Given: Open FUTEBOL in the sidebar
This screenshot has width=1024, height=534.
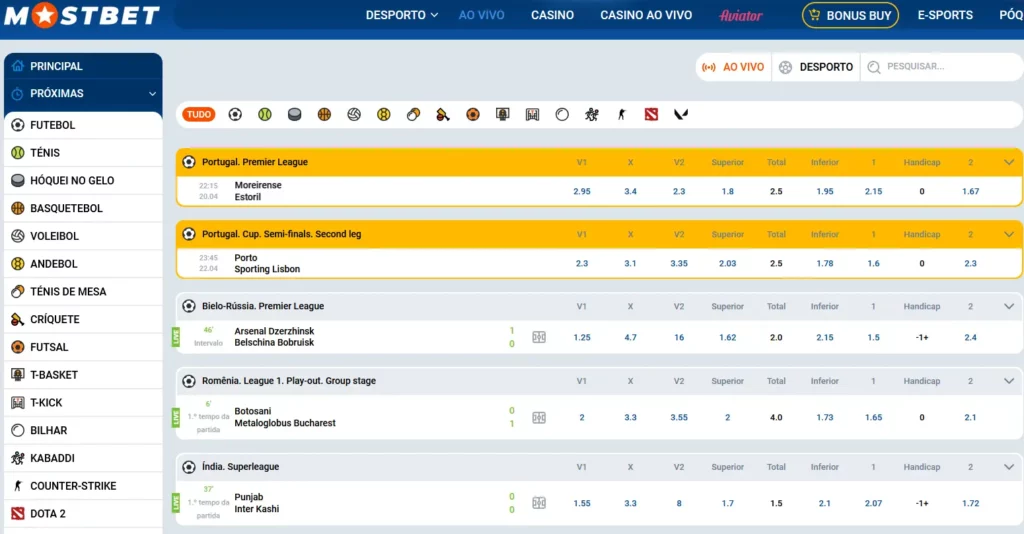Looking at the screenshot, I should [83, 125].
